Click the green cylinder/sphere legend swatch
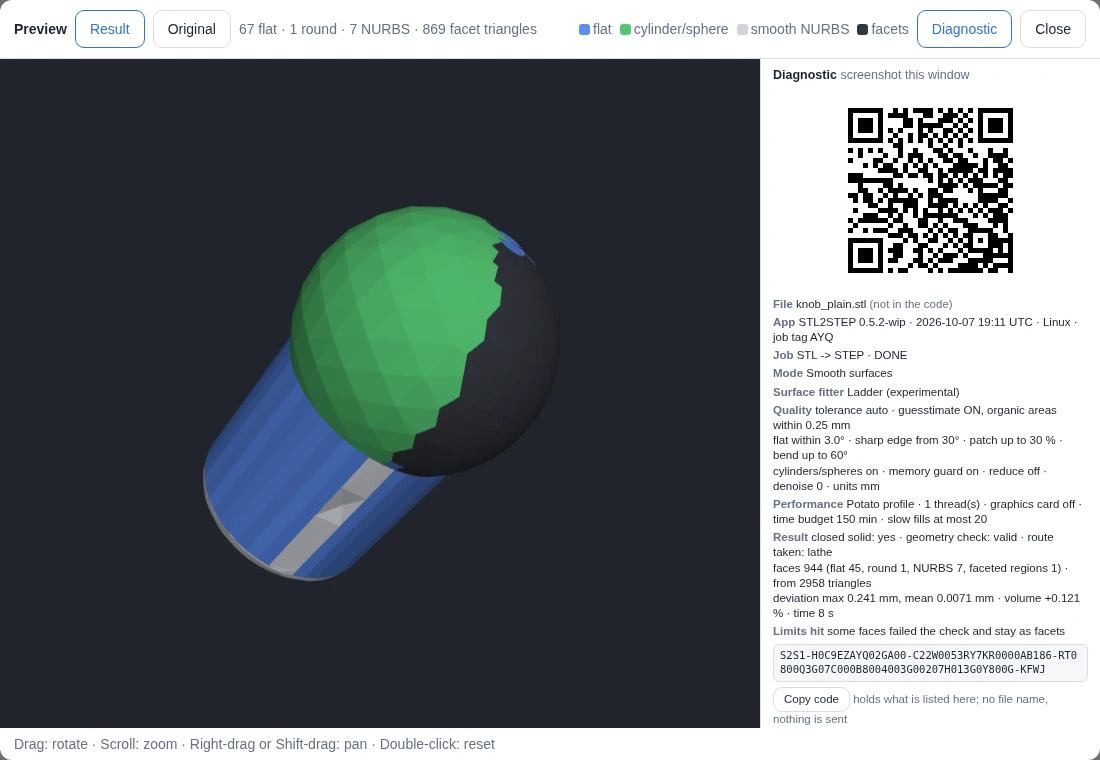This screenshot has width=1100, height=760. point(625,29)
